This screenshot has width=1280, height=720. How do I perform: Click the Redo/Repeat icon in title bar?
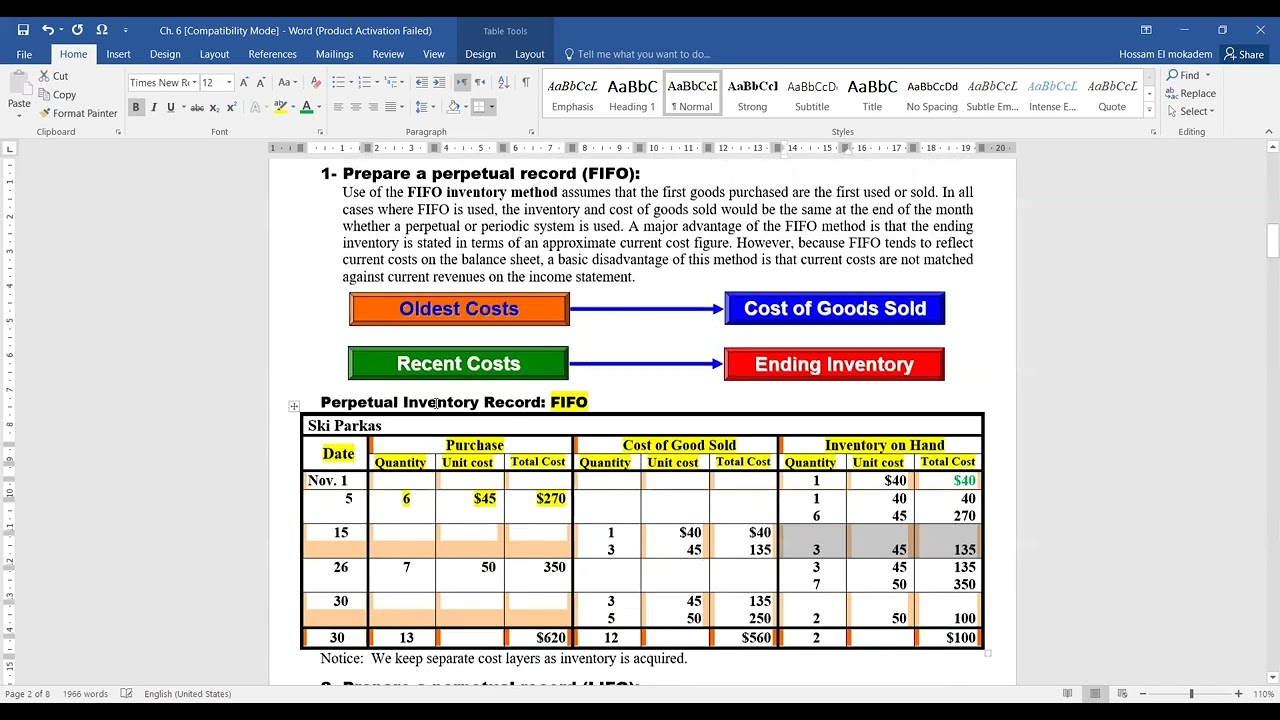pos(77,30)
